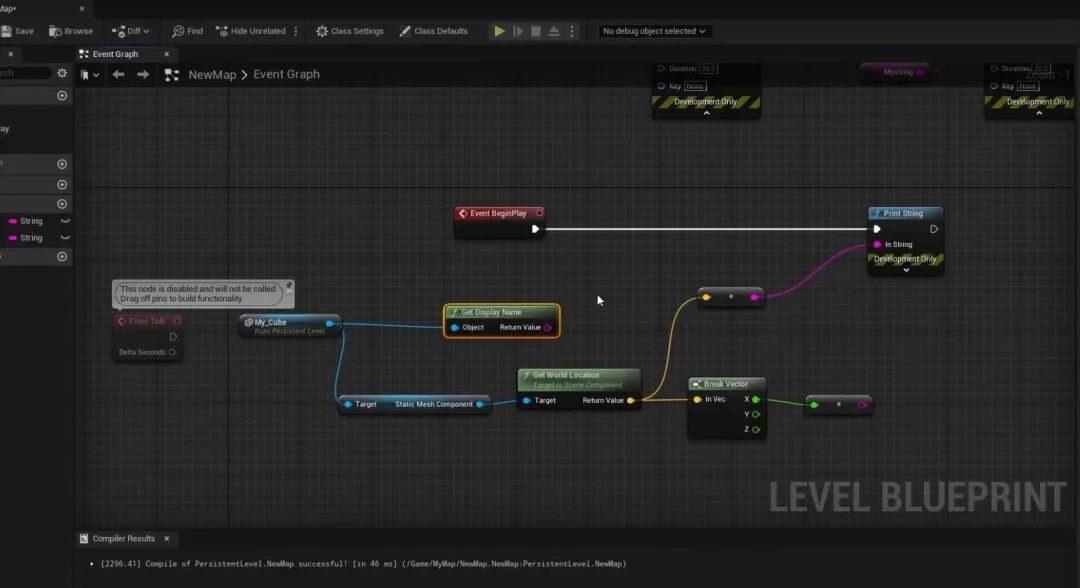
Task: Click Get World Location Return Value pin
Action: pyautogui.click(x=630, y=400)
